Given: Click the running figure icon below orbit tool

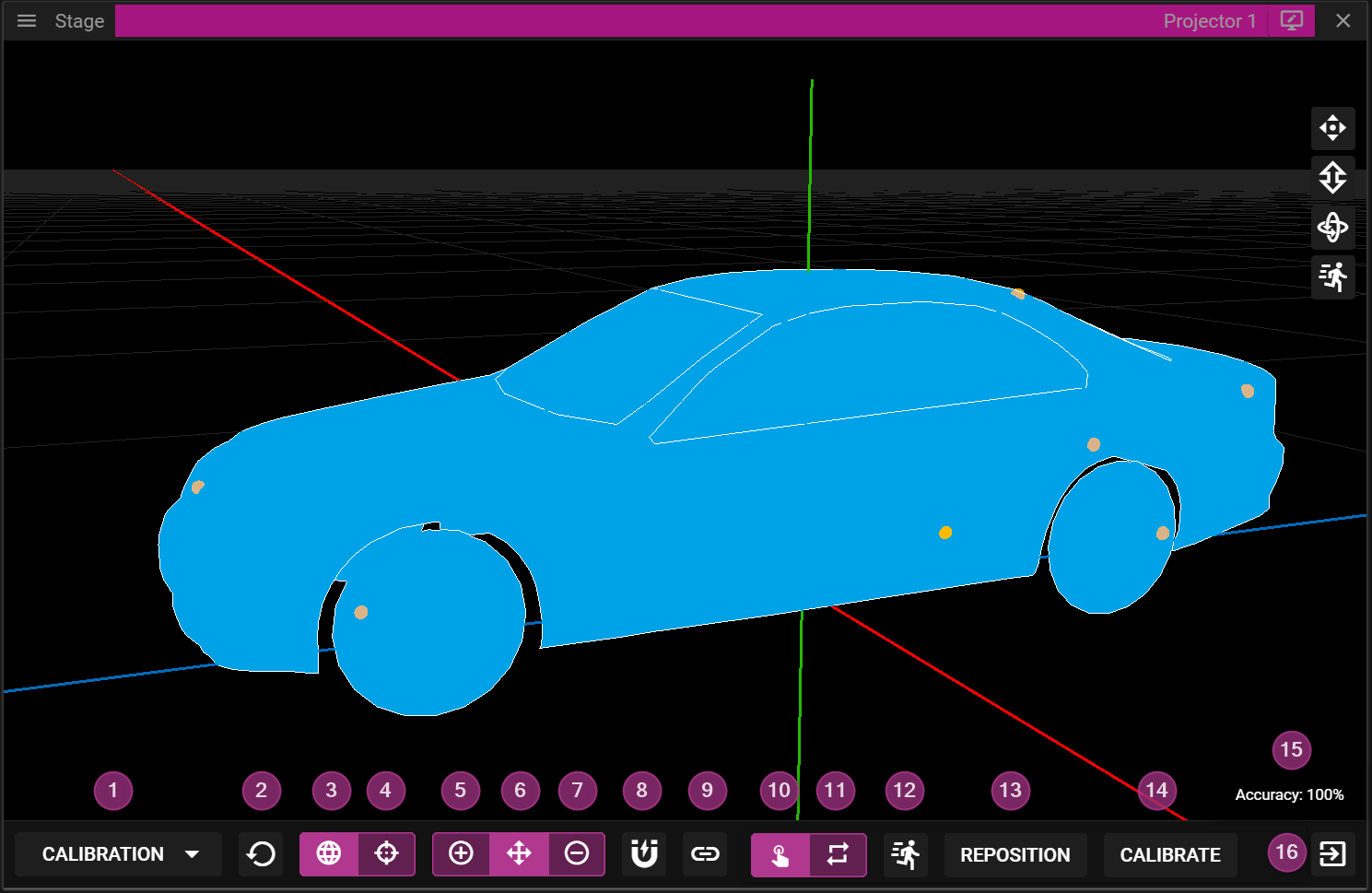Looking at the screenshot, I should [x=1332, y=276].
